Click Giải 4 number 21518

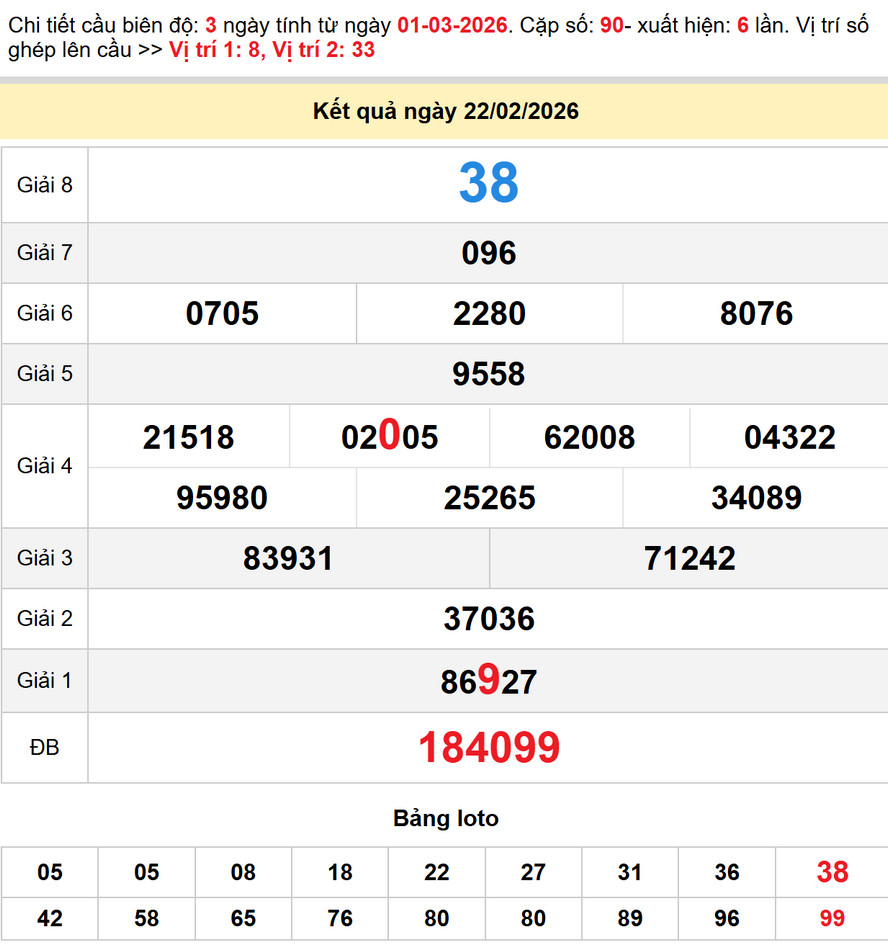point(188,437)
